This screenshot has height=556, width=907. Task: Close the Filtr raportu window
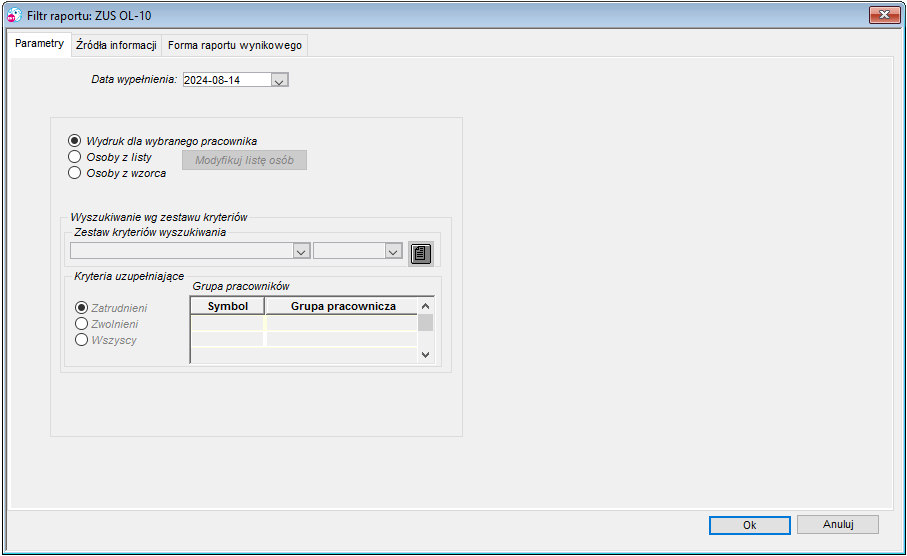pos(884,15)
